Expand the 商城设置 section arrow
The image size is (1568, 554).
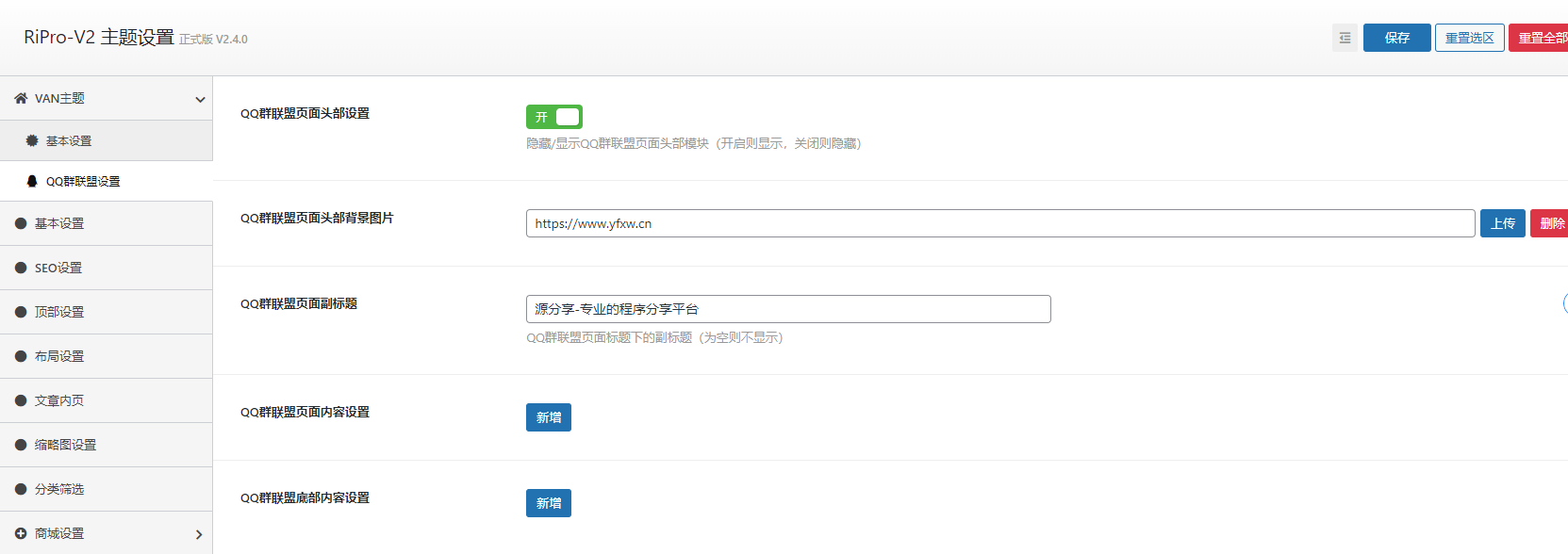click(199, 534)
